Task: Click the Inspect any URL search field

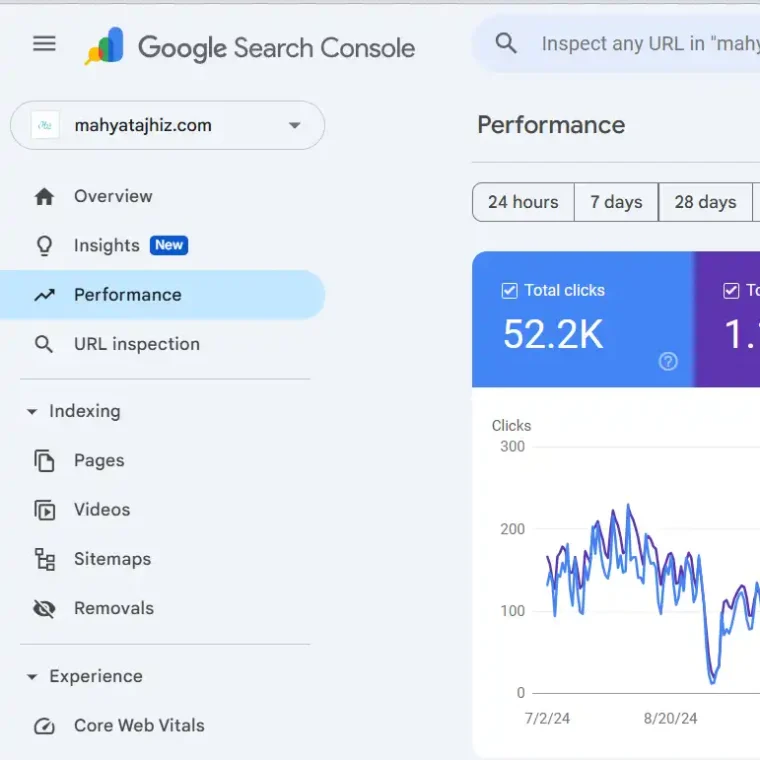Action: click(x=650, y=44)
